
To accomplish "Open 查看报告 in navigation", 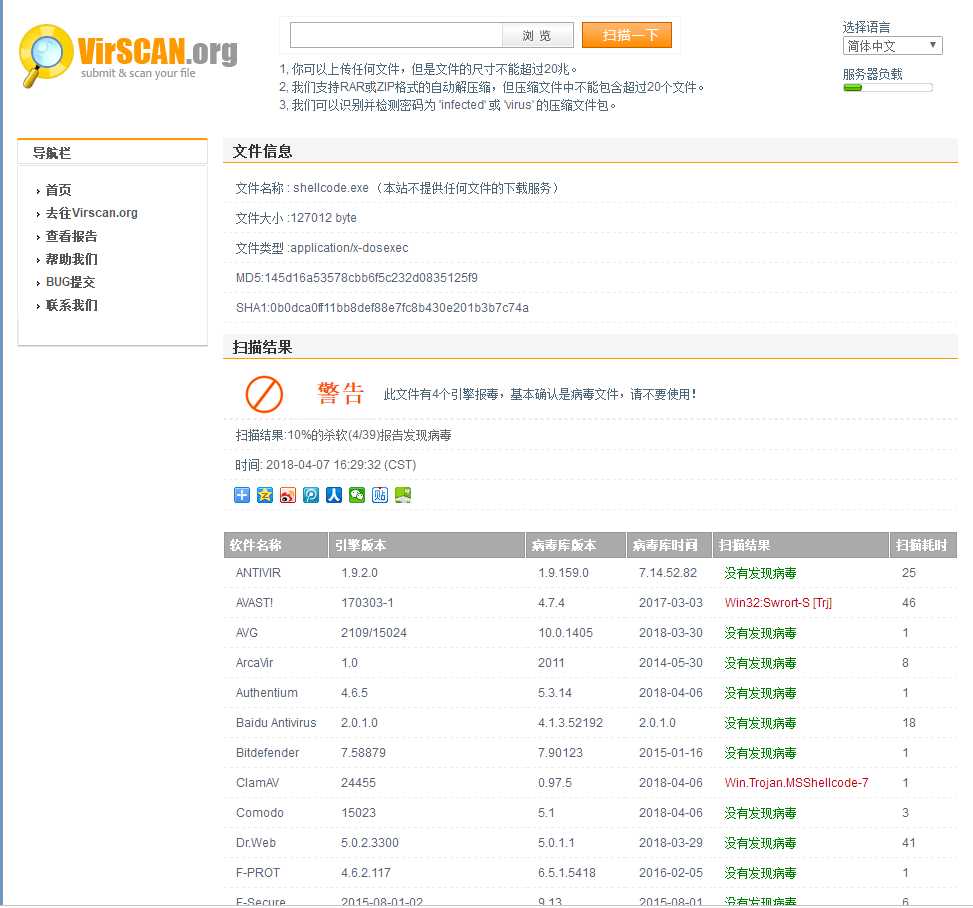I will pyautogui.click(x=71, y=236).
